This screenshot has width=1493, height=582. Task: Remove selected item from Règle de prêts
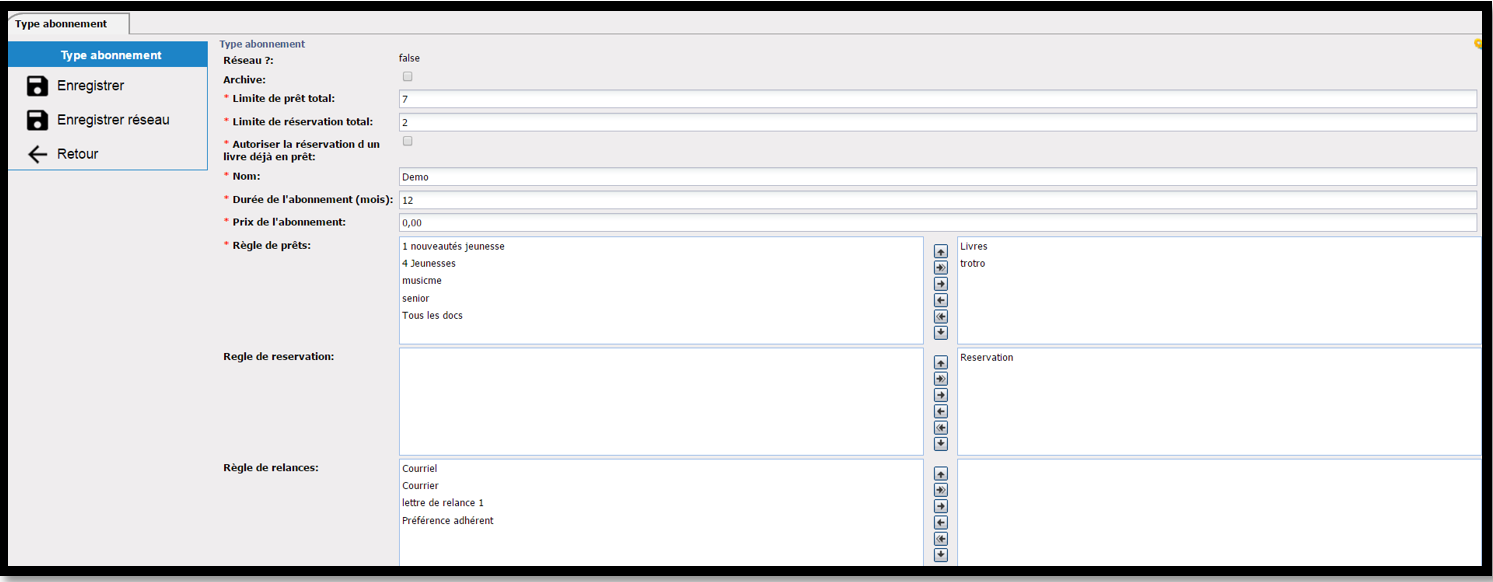tap(940, 300)
